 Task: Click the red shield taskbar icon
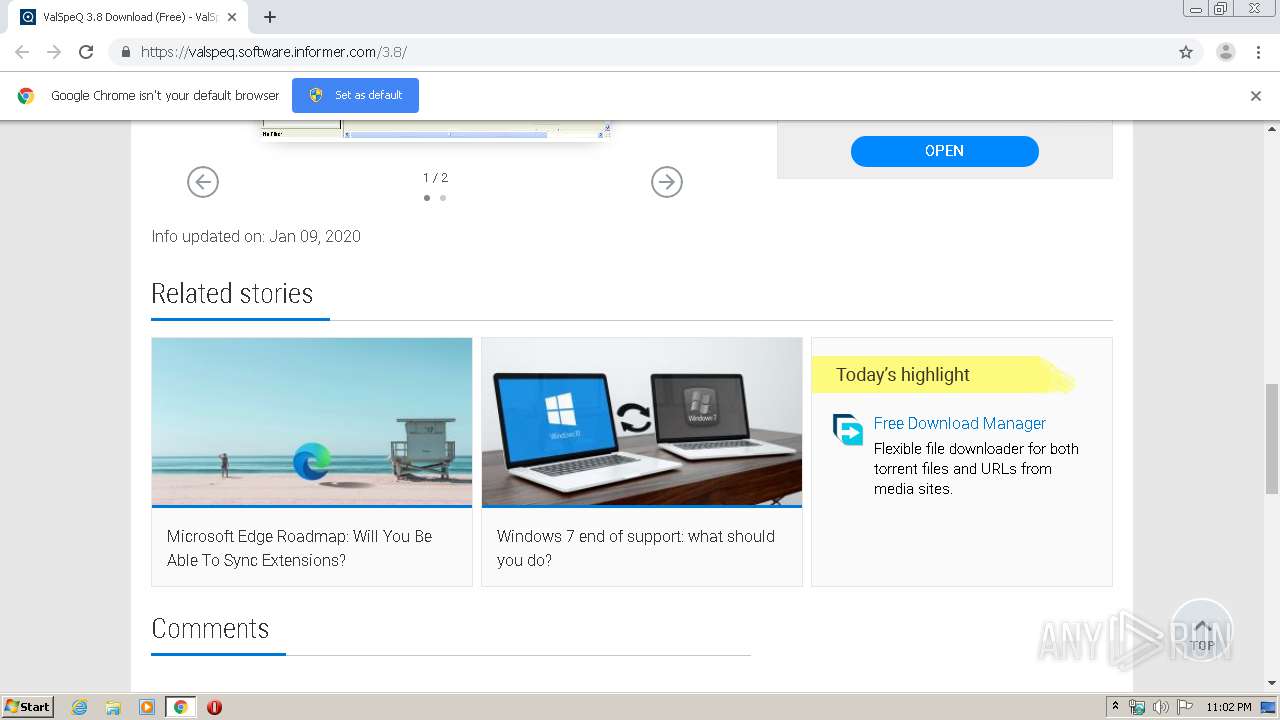tap(214, 707)
